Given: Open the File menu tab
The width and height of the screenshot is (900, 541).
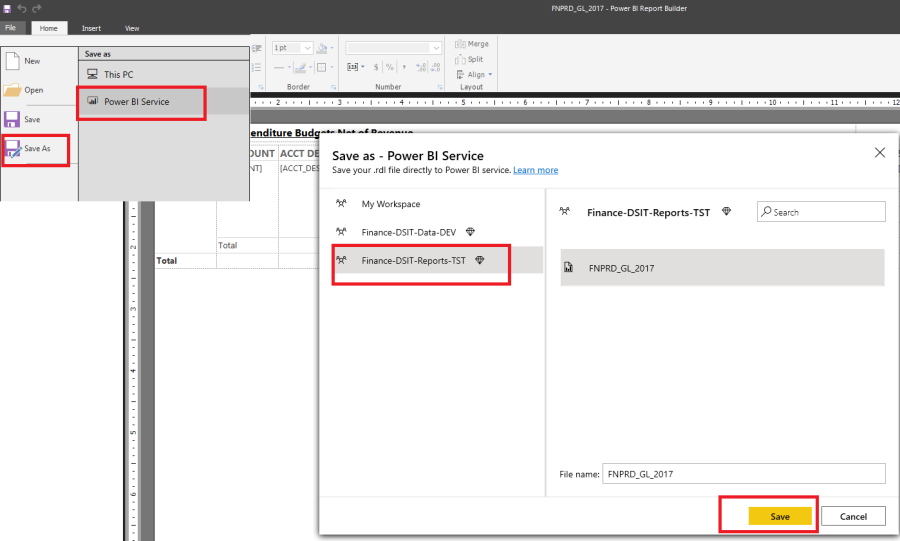Looking at the screenshot, I should [11, 28].
